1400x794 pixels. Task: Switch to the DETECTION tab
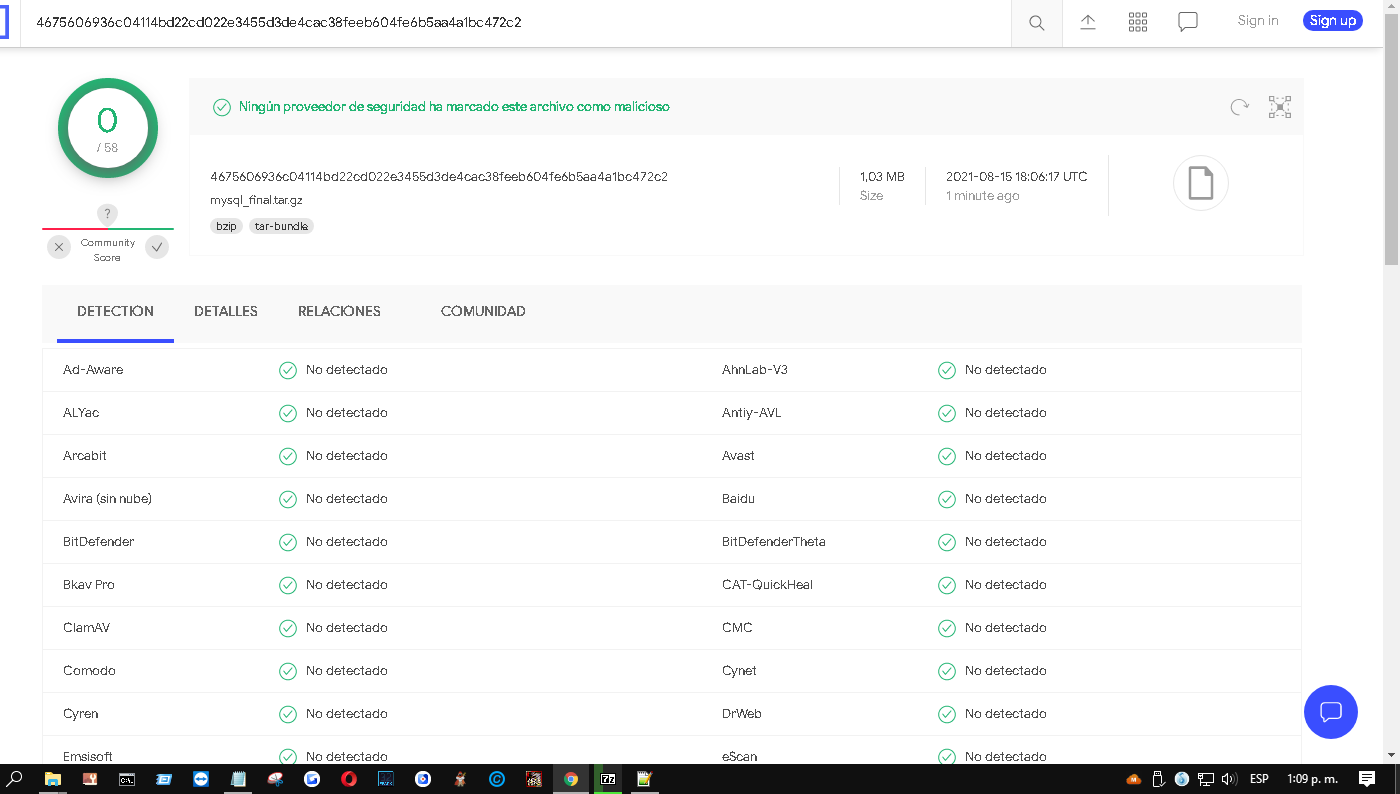[115, 311]
